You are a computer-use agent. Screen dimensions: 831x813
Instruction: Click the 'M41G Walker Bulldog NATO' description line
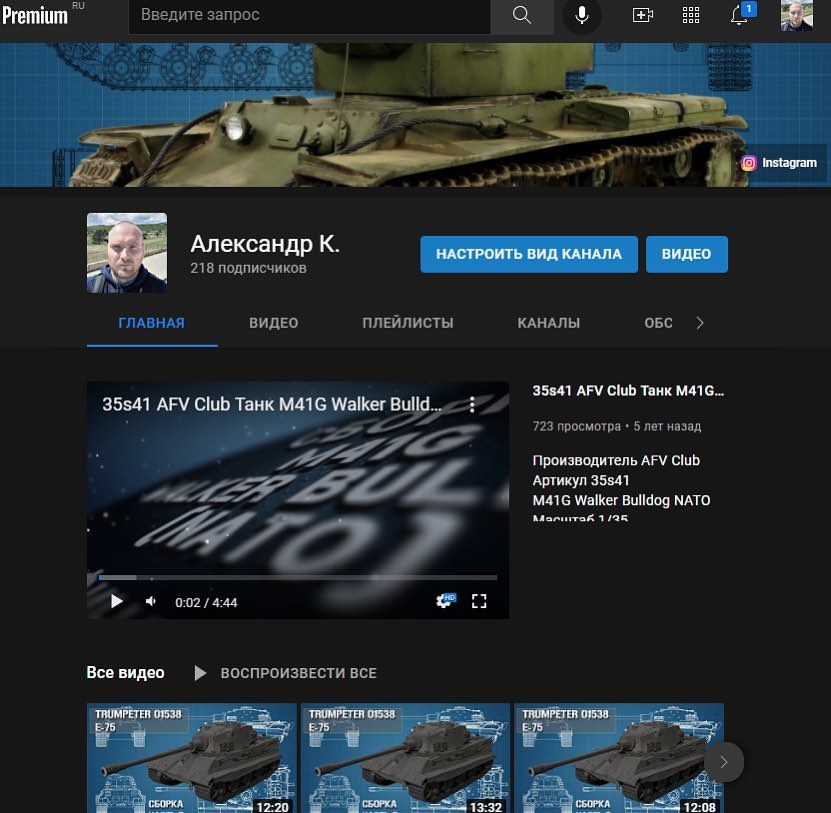coord(621,500)
